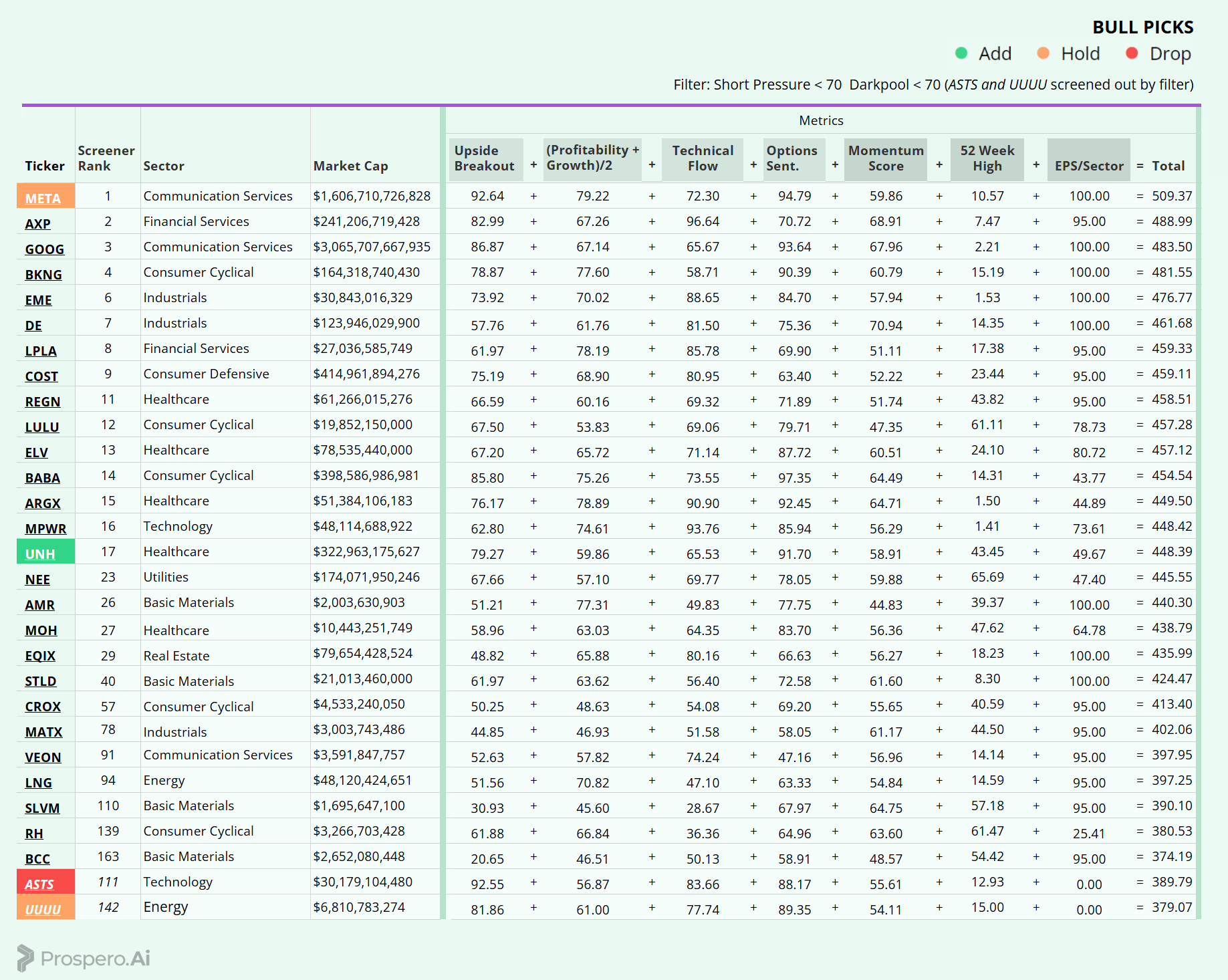1228x980 pixels.
Task: Open the DE ticker link
Action: coord(33,326)
